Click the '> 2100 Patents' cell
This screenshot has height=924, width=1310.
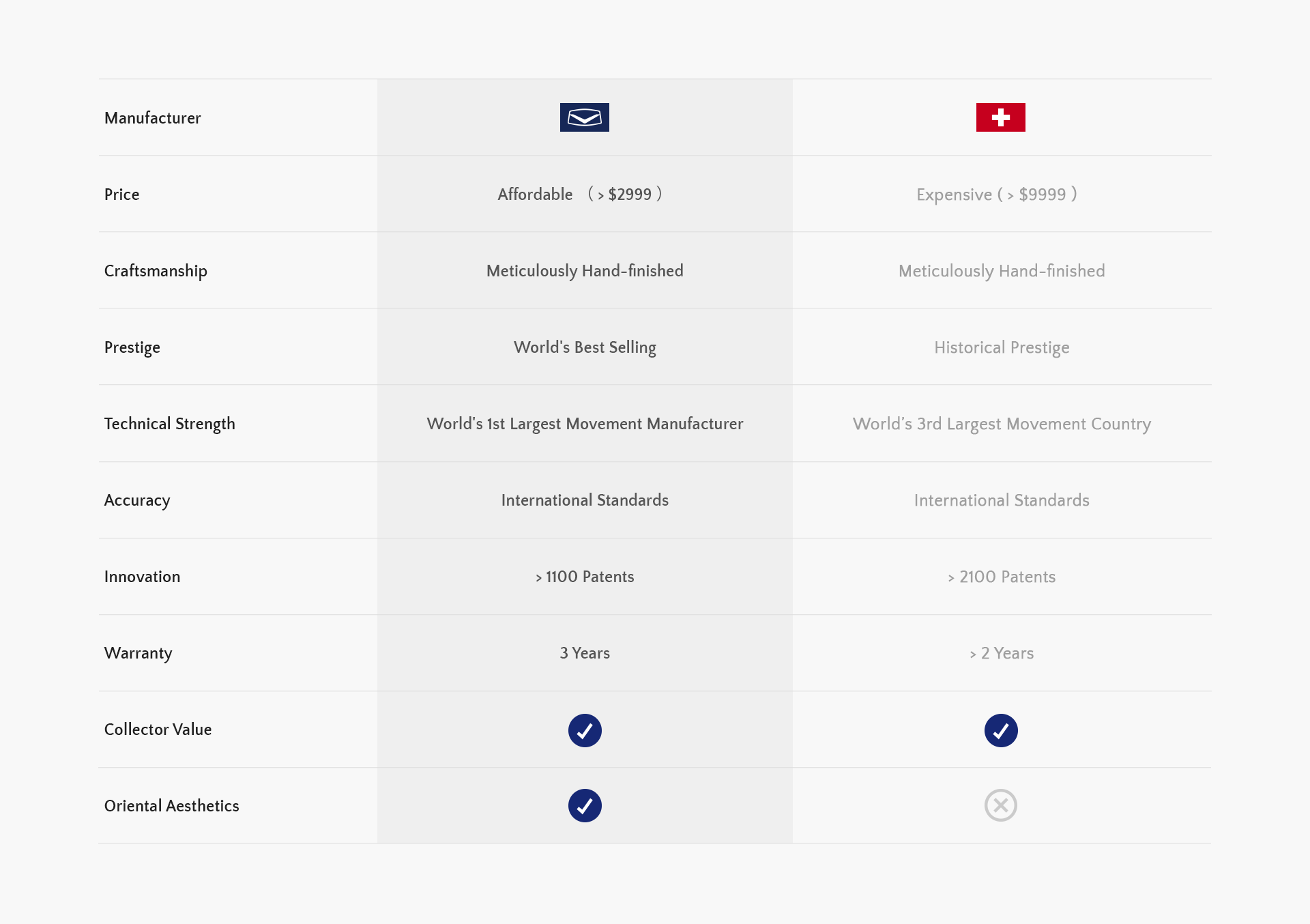click(1002, 577)
